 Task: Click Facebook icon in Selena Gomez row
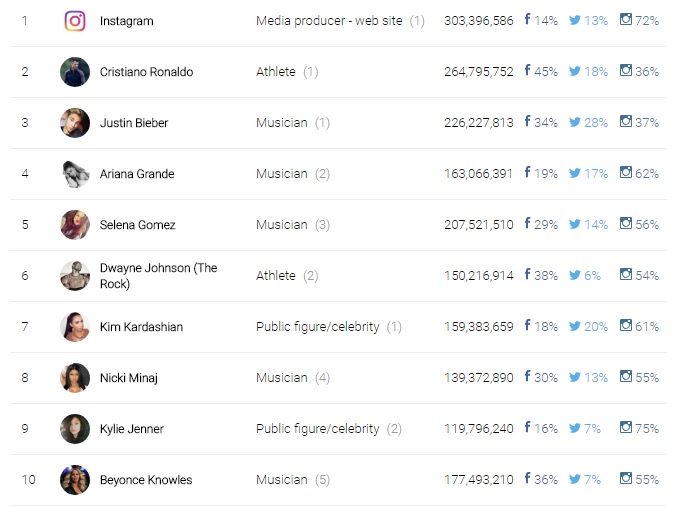click(x=527, y=223)
